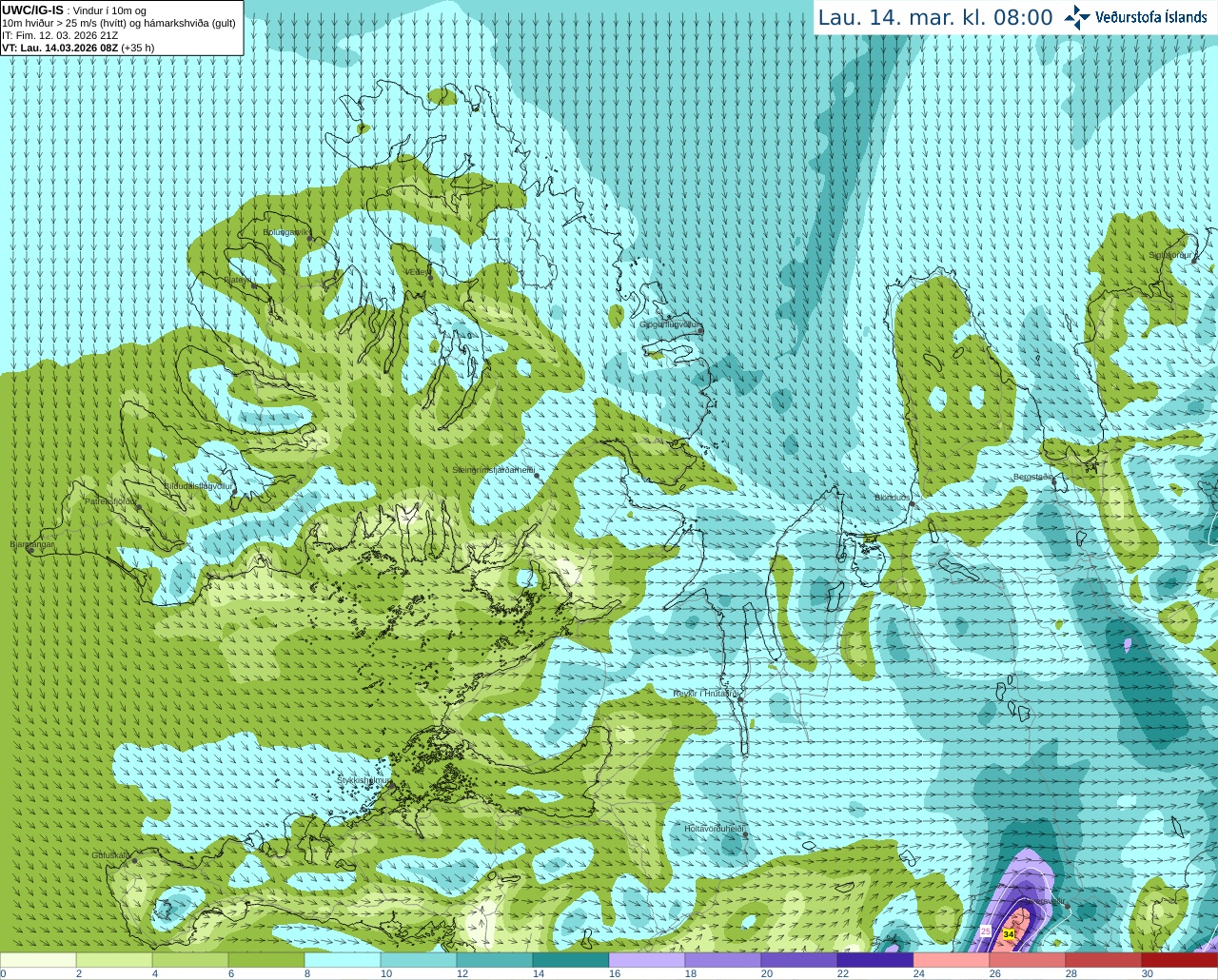The image size is (1218, 980).
Task: Select the Bolungarvík station marker
Action: click(x=310, y=237)
